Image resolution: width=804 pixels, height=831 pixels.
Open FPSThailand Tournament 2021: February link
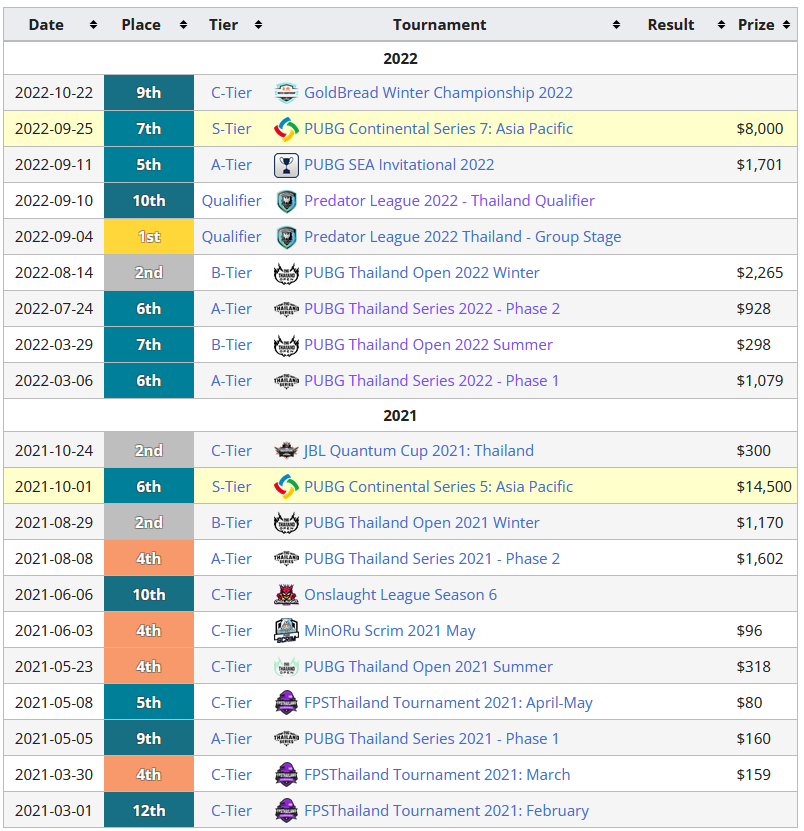click(x=447, y=811)
